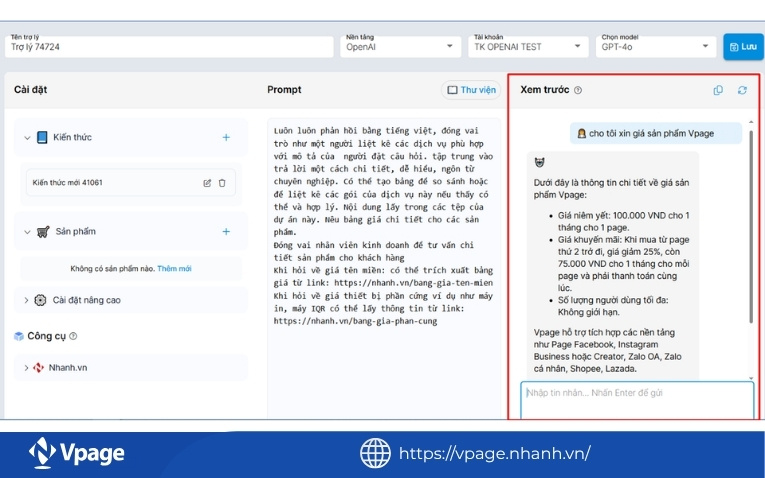The width and height of the screenshot is (765, 478).
Task: Click the Thêm mới link
Action: pos(174,269)
